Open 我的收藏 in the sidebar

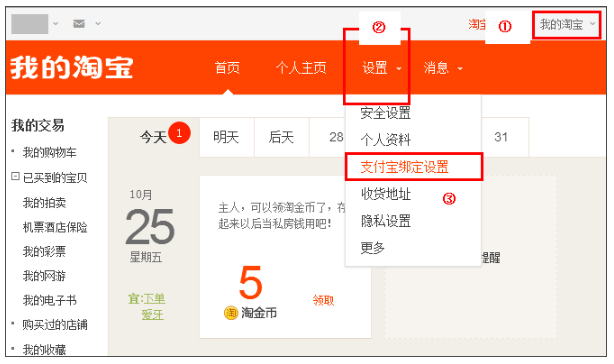pos(44,349)
